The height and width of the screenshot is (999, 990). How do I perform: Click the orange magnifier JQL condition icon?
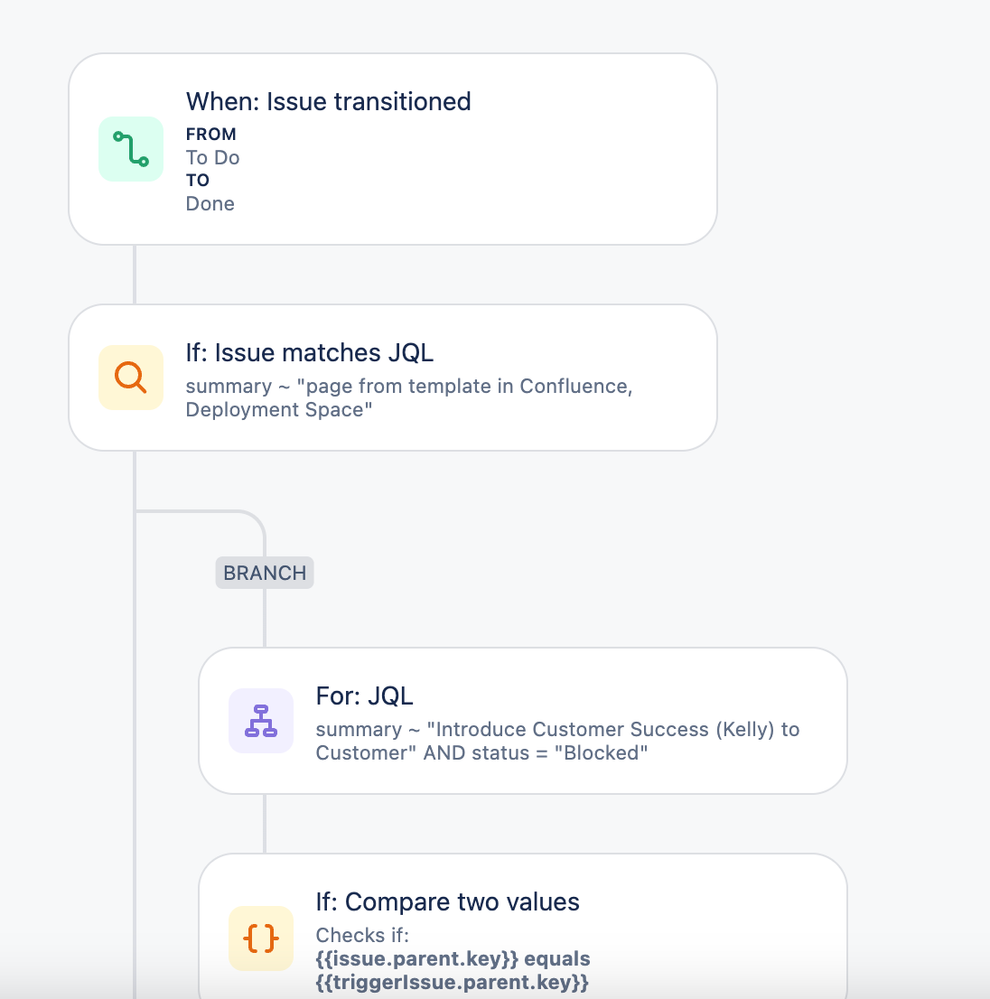131,377
